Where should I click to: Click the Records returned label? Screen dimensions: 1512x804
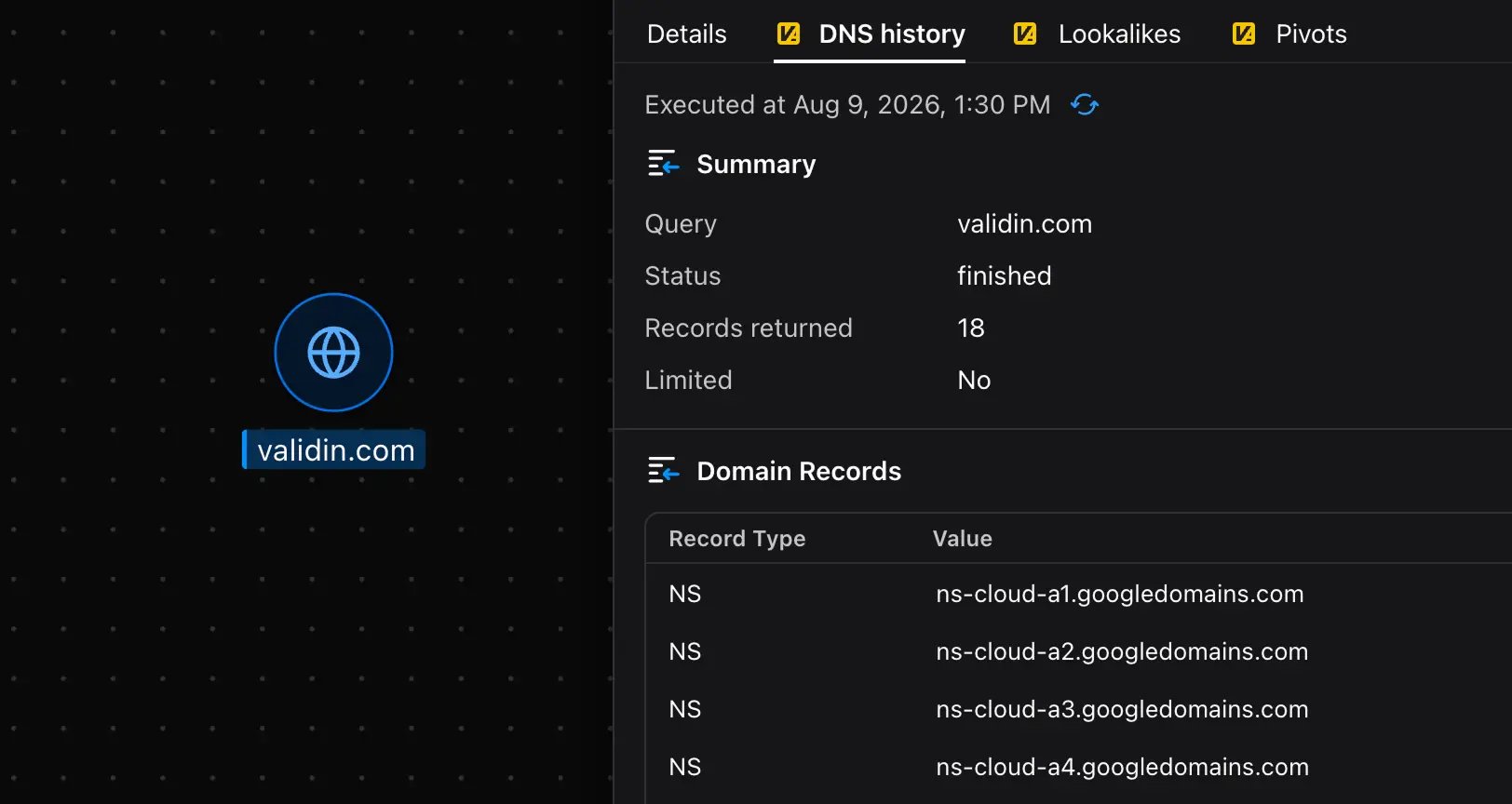click(x=749, y=328)
